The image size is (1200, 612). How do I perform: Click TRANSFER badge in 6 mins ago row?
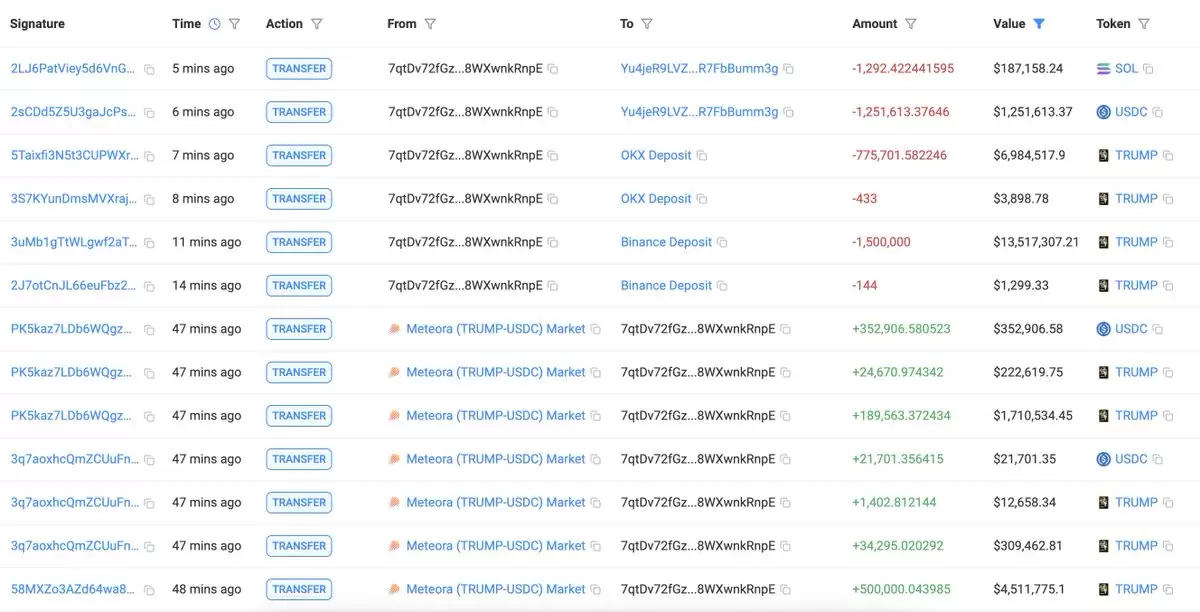(299, 112)
